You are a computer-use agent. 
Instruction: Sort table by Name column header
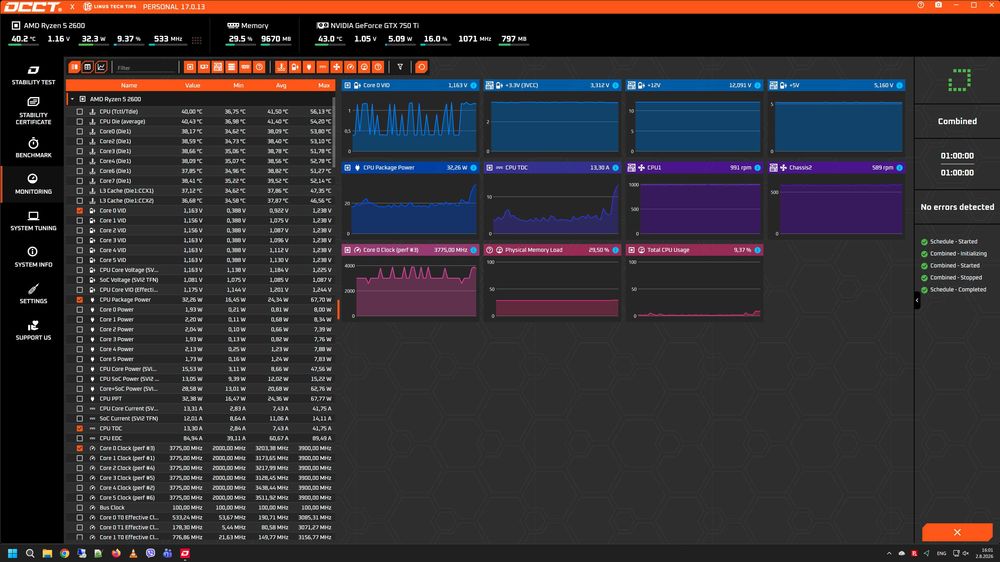click(129, 85)
